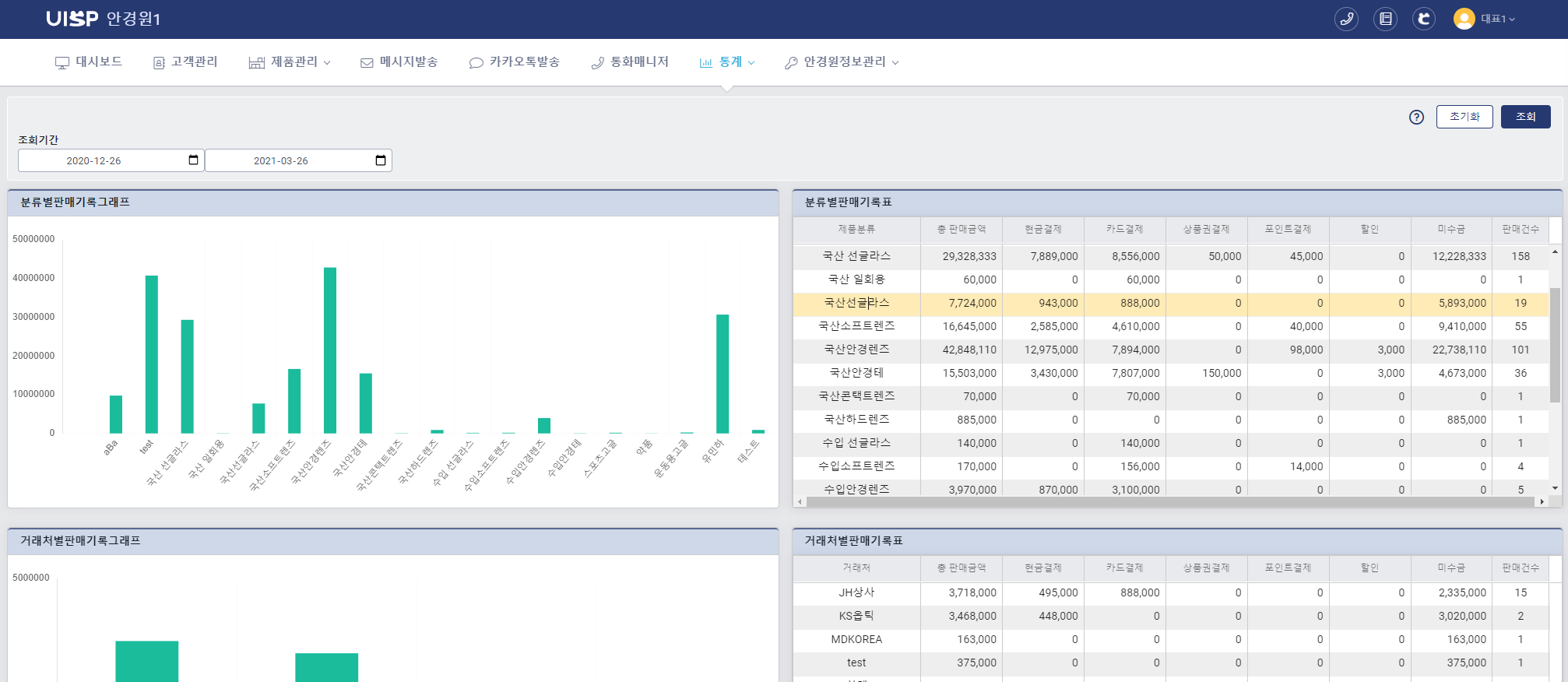Select the KS옵틱 vendor row
Viewport: 1568px width, 682px height.
[x=1171, y=616]
